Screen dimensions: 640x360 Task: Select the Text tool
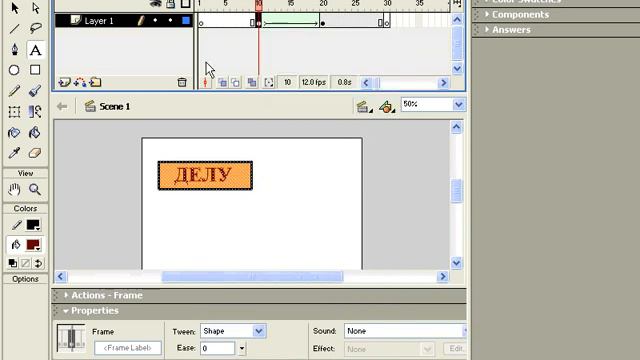pyautogui.click(x=36, y=50)
